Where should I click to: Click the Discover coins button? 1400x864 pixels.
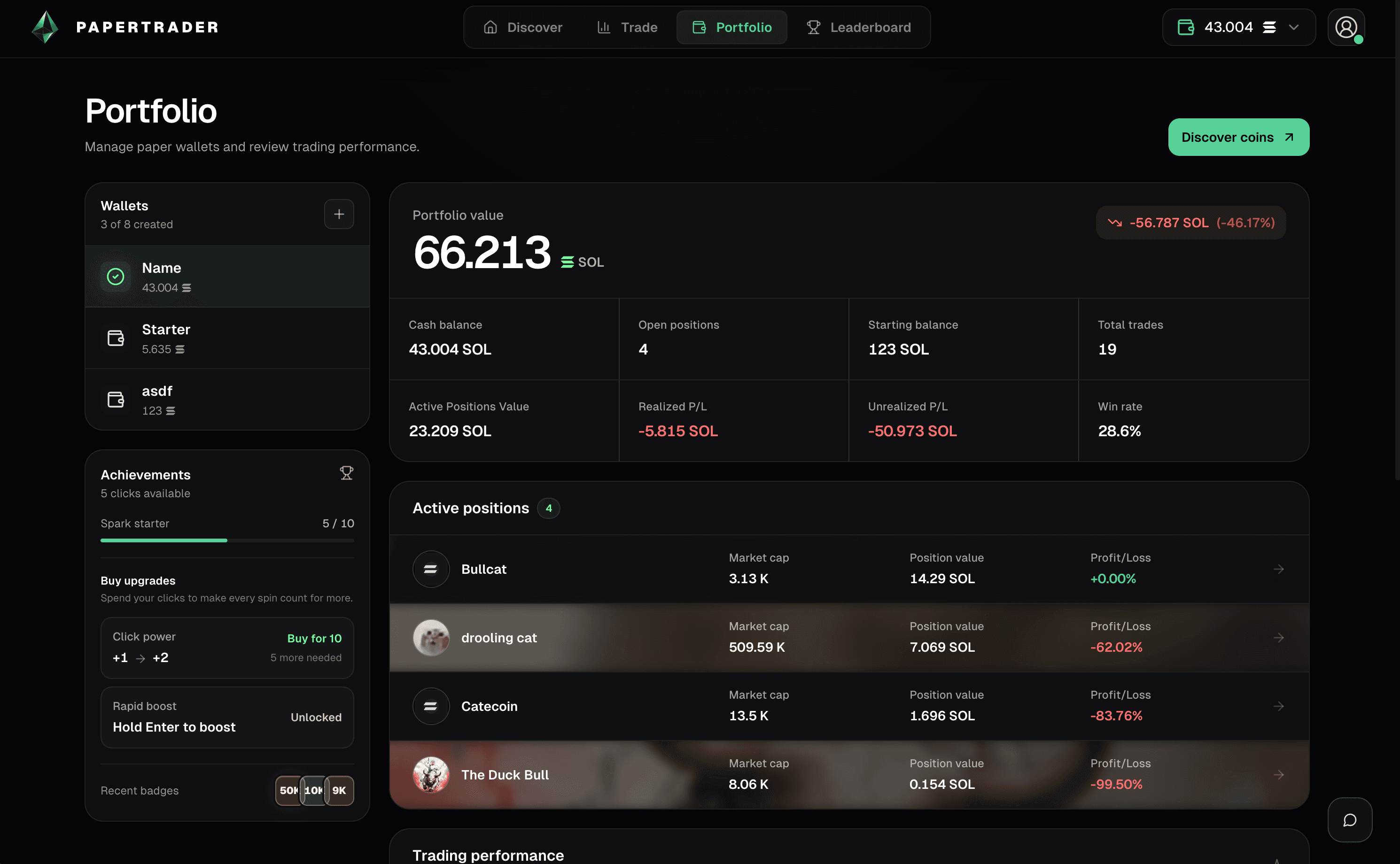click(1239, 137)
